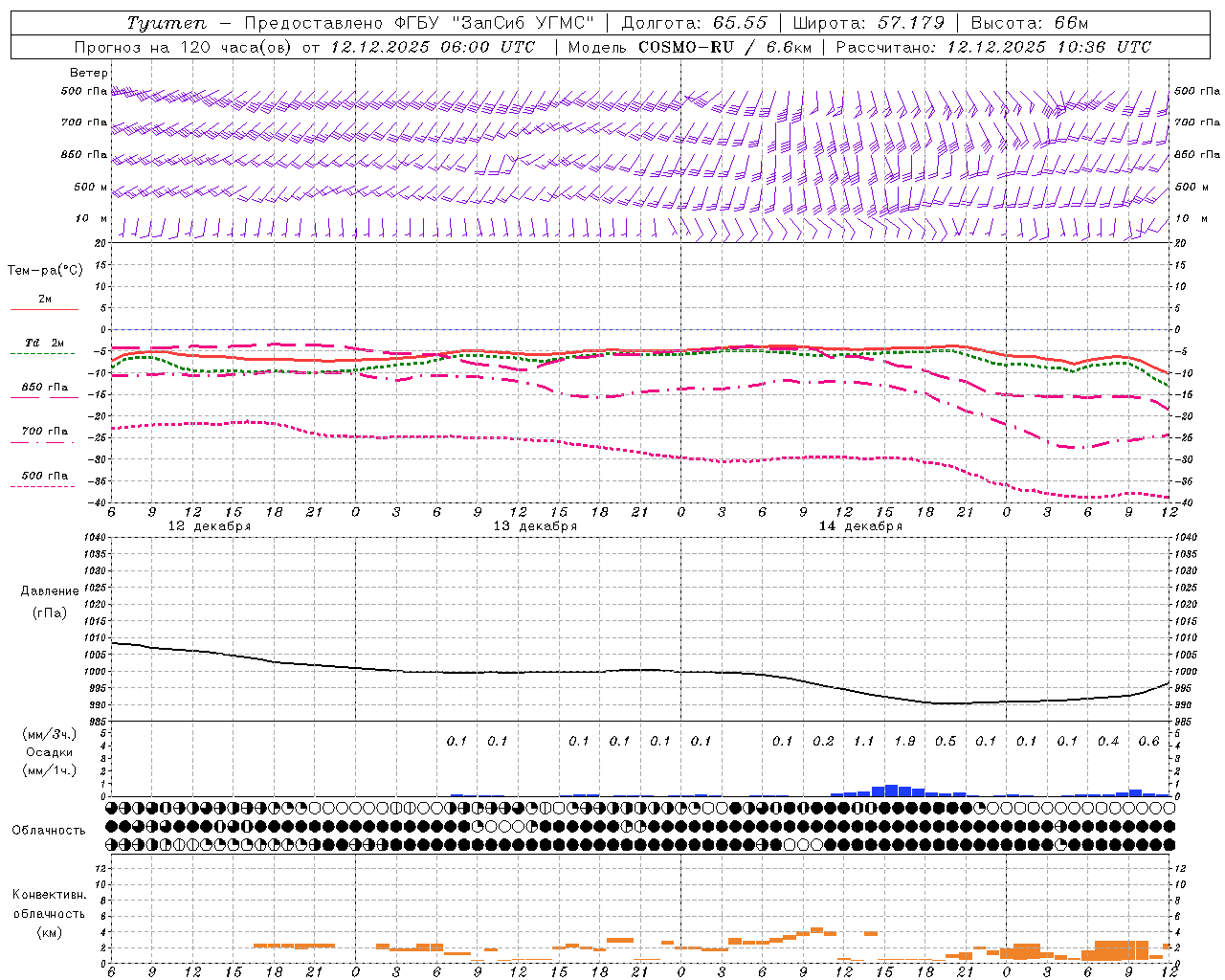Click the "(гПа)" unit label under Давление

[x=50, y=612]
